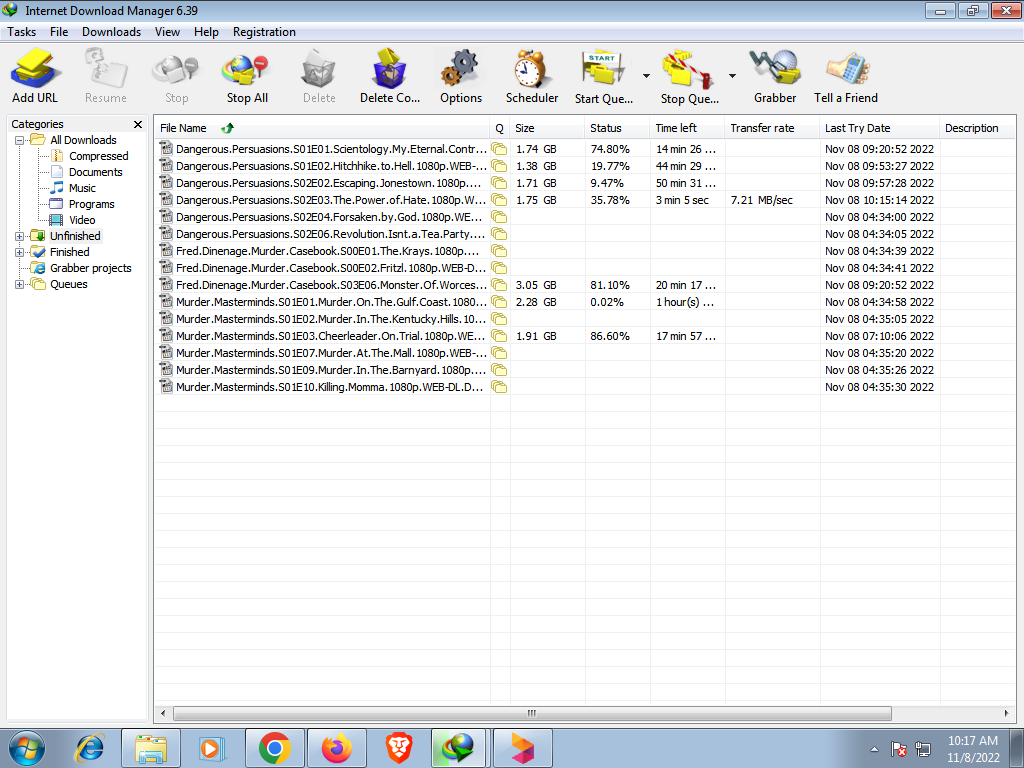This screenshot has height=768, width=1024.
Task: Open Brave browser from taskbar
Action: tap(398, 748)
